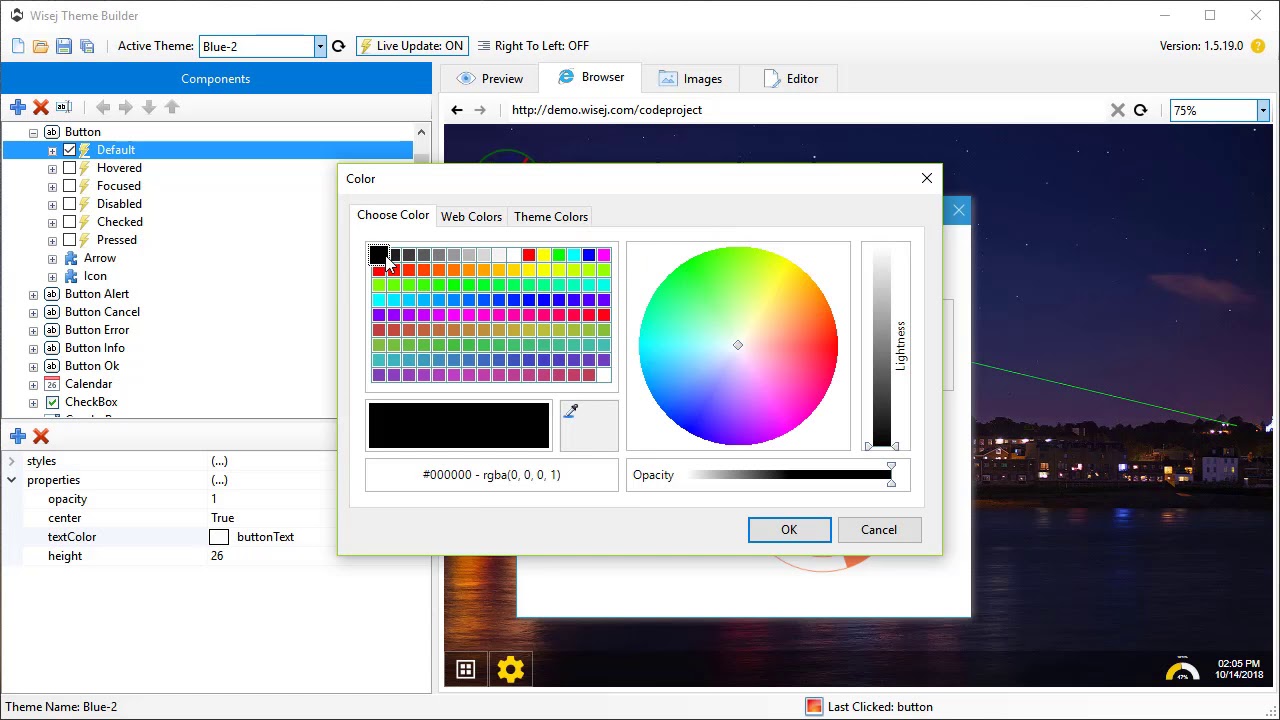This screenshot has width=1280, height=720.
Task: Save the theme with the floppy disk icon
Action: coord(64,46)
